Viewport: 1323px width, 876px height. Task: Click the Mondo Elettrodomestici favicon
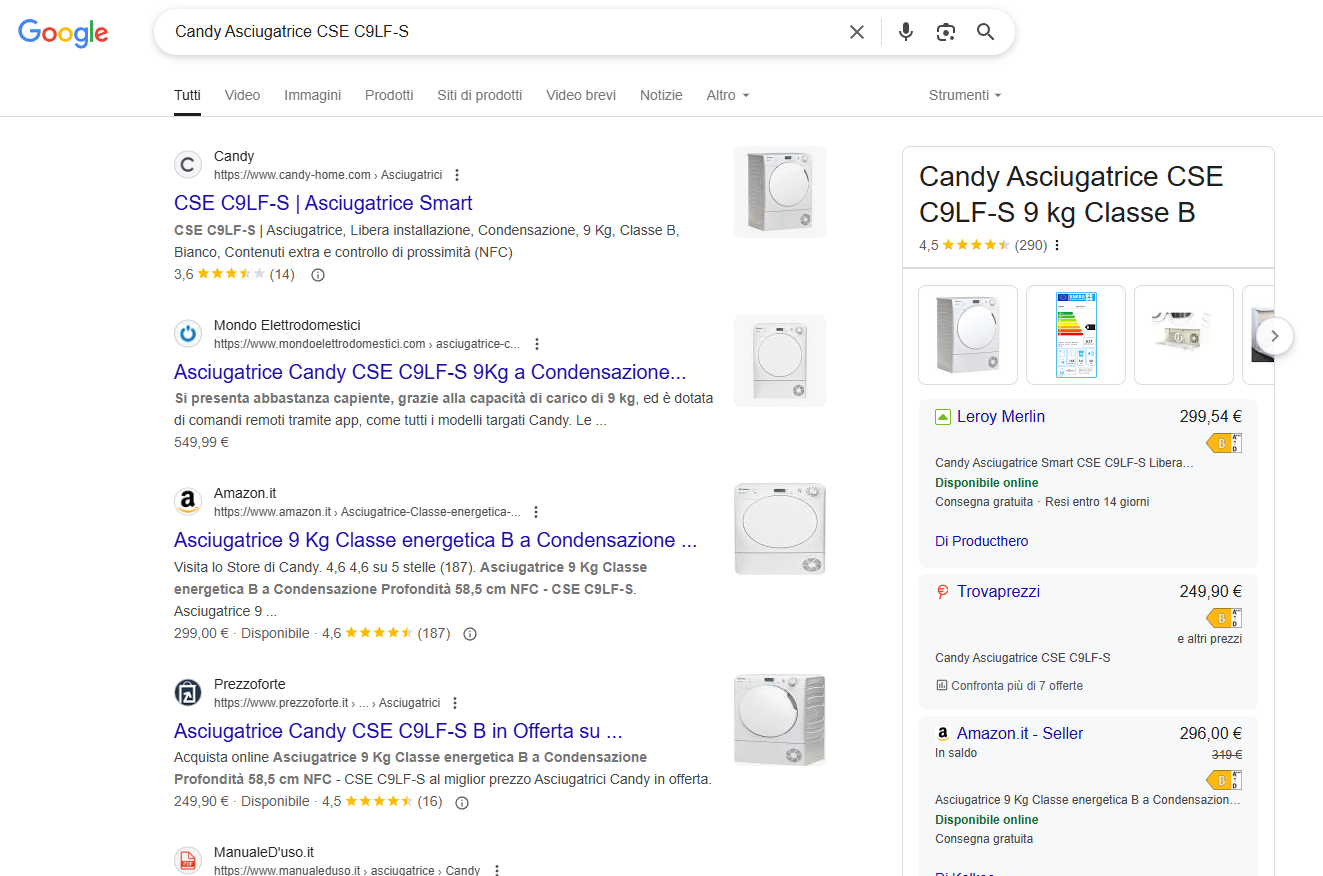[188, 334]
